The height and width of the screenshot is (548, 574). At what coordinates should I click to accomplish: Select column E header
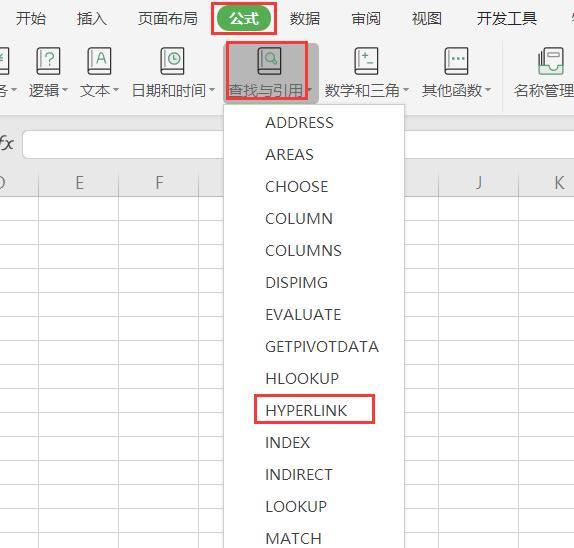[x=79, y=183]
